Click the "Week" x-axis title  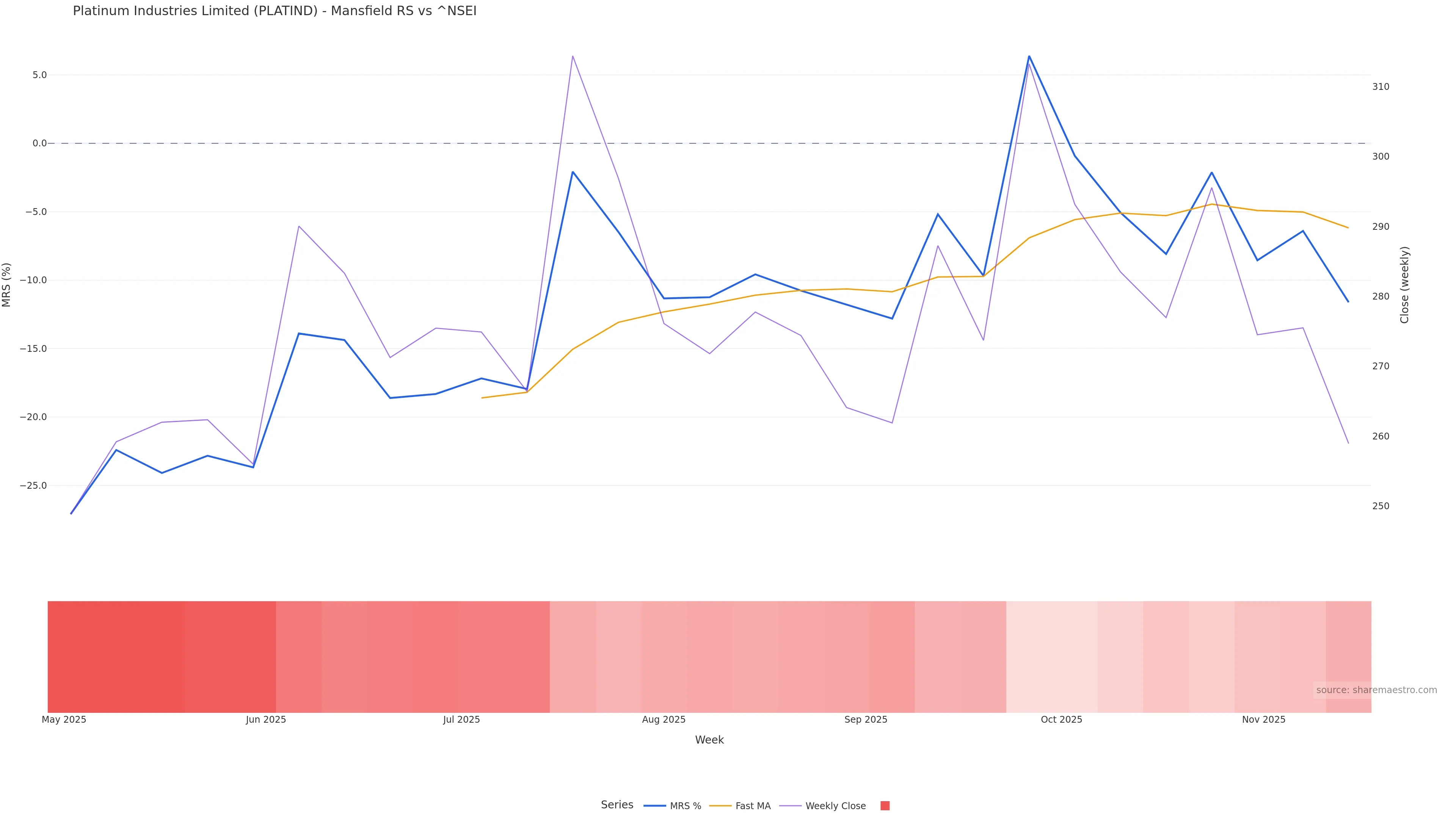[709, 740]
